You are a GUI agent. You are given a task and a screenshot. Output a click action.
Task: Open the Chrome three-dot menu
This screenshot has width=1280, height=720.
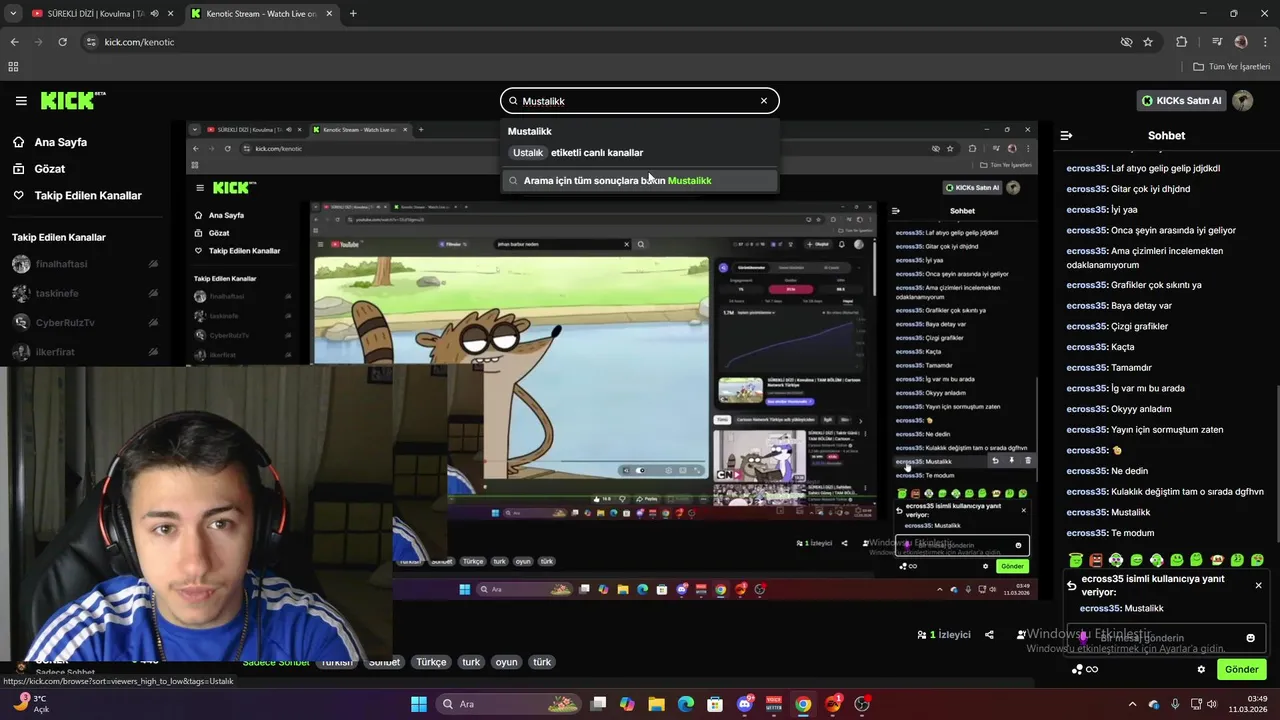1265,42
